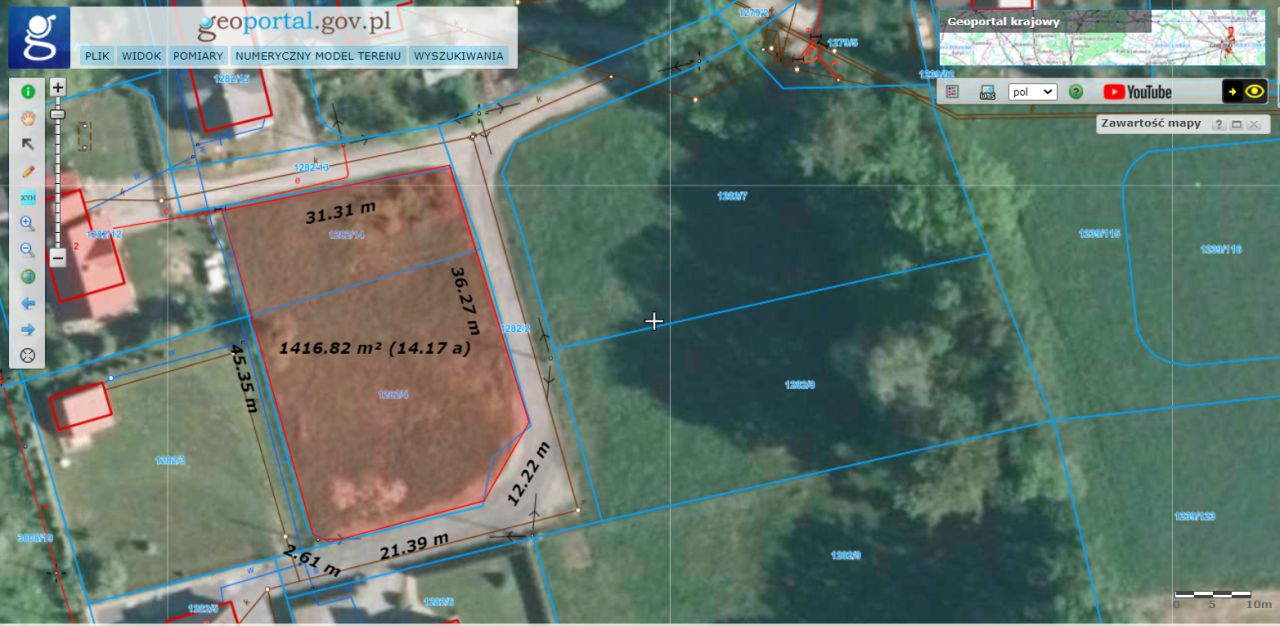Select the zoom out magnifier tool
Screen dimensions: 1280x626
28,250
